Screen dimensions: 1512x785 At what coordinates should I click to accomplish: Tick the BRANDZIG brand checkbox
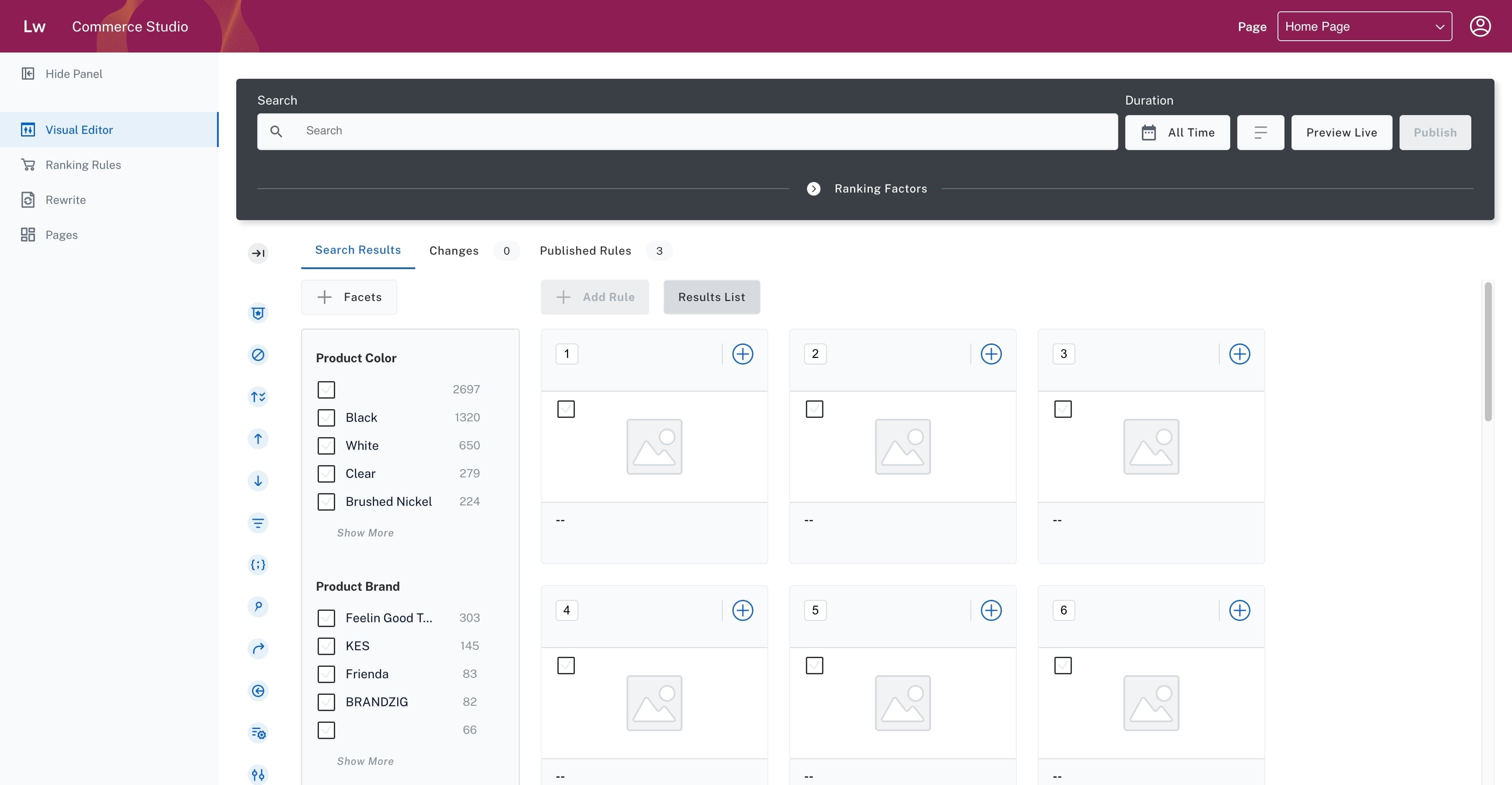pyautogui.click(x=326, y=702)
